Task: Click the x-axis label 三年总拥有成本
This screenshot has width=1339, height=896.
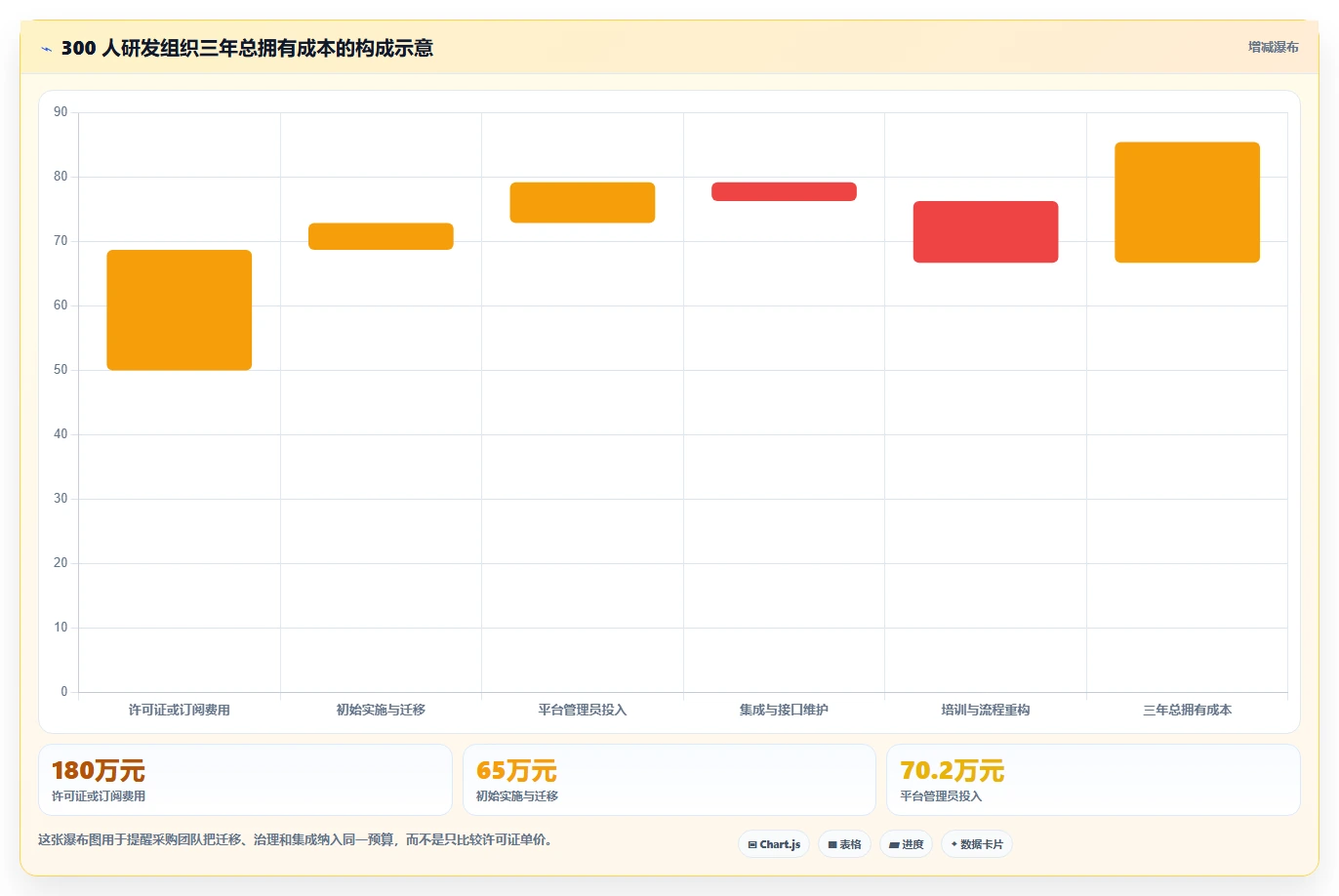Action: [x=1188, y=710]
